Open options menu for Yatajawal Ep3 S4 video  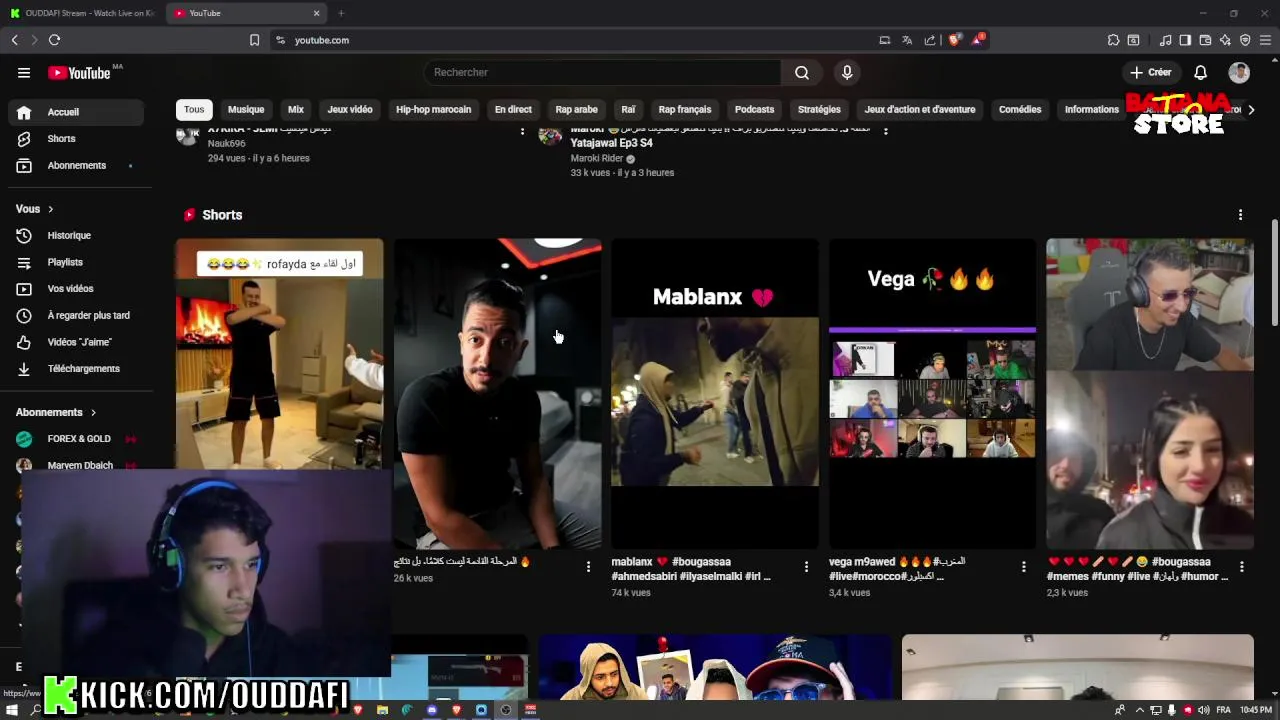coord(885,131)
